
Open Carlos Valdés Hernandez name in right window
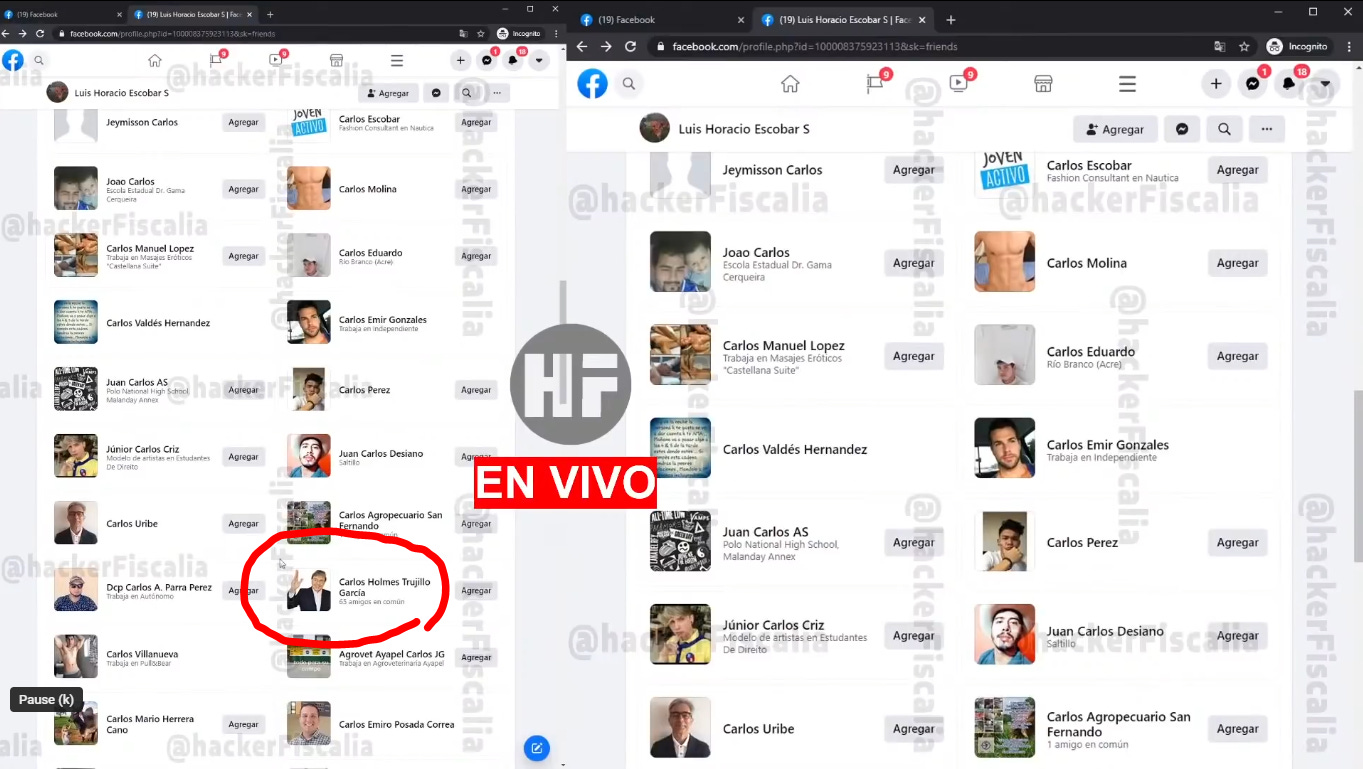pos(795,450)
